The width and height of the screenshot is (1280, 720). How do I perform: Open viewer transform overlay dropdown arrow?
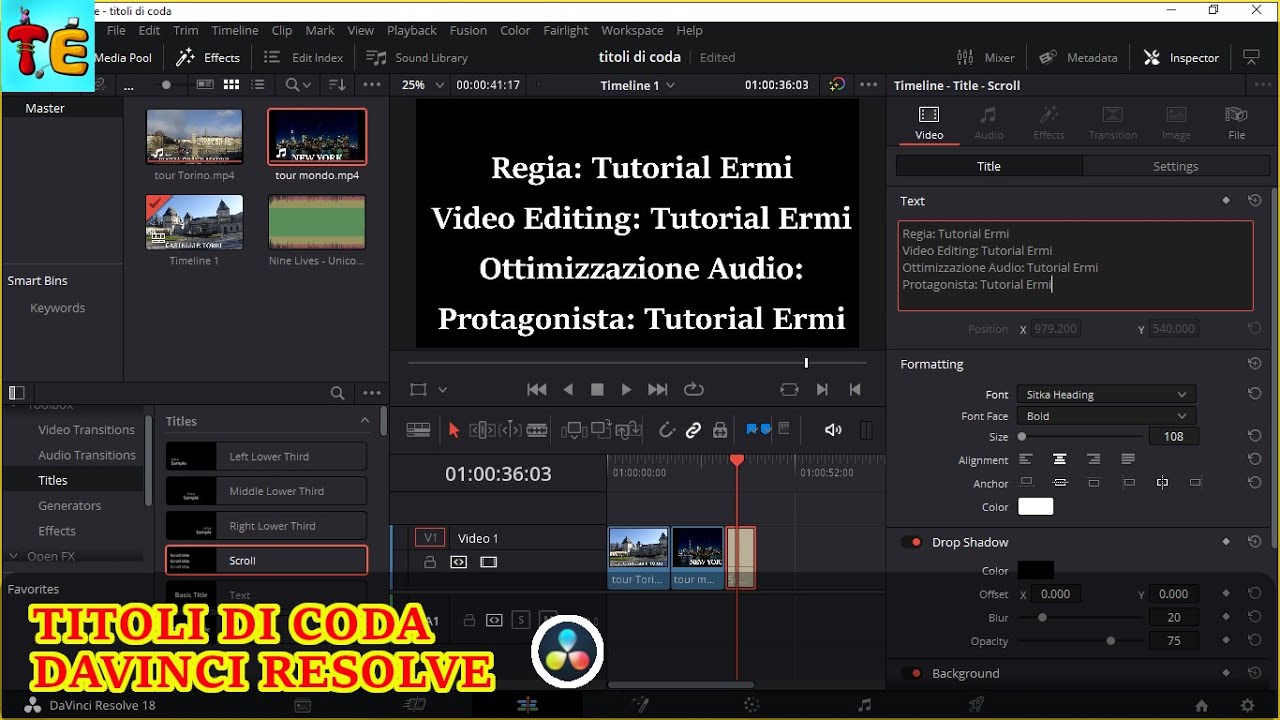click(x=442, y=389)
